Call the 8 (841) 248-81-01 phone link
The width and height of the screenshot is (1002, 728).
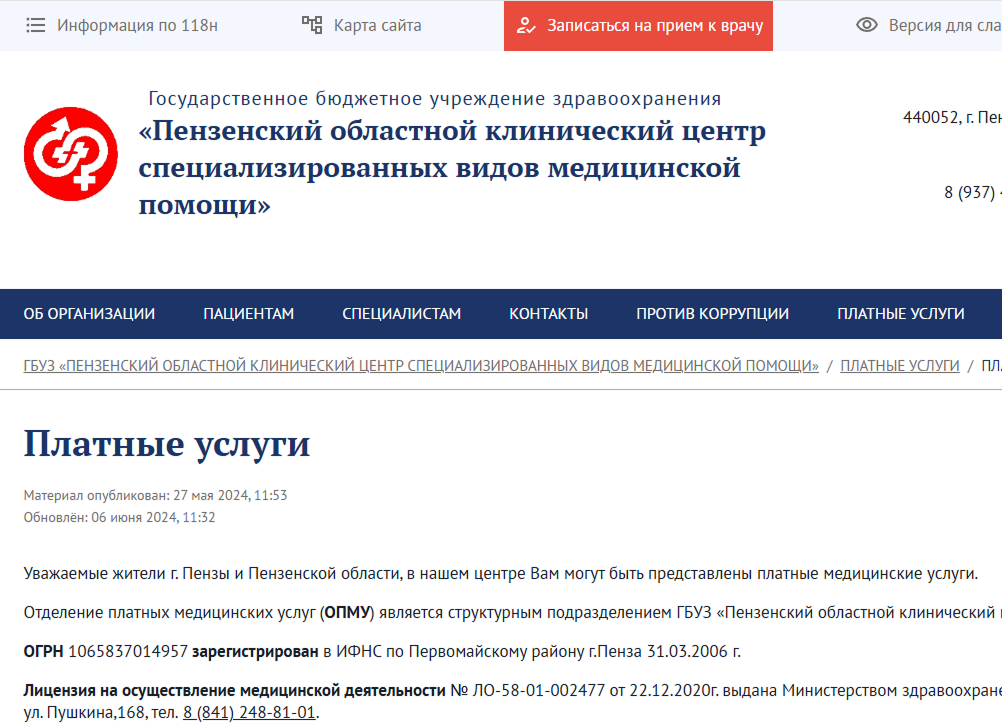click(249, 713)
